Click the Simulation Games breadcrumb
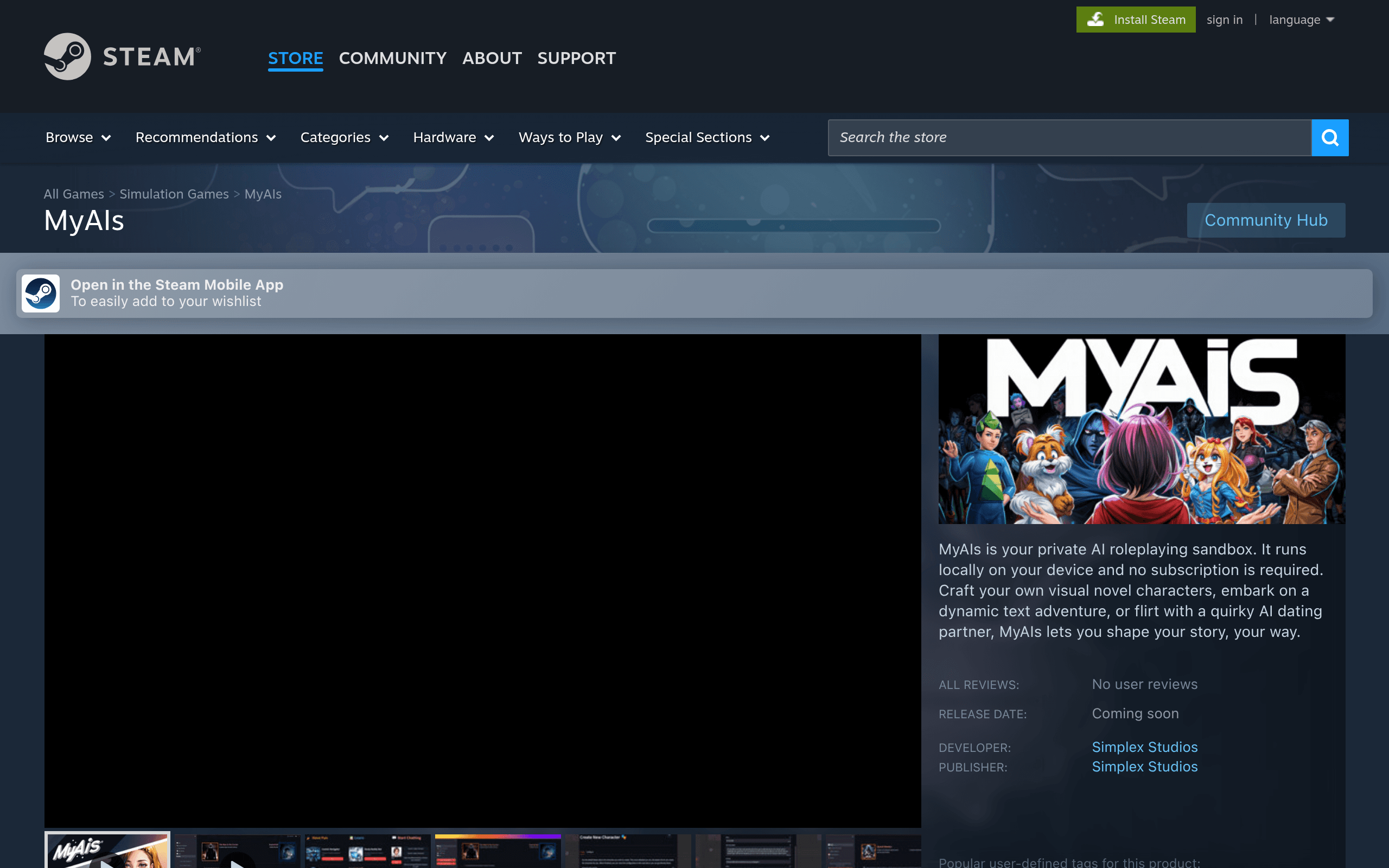 pos(174,194)
